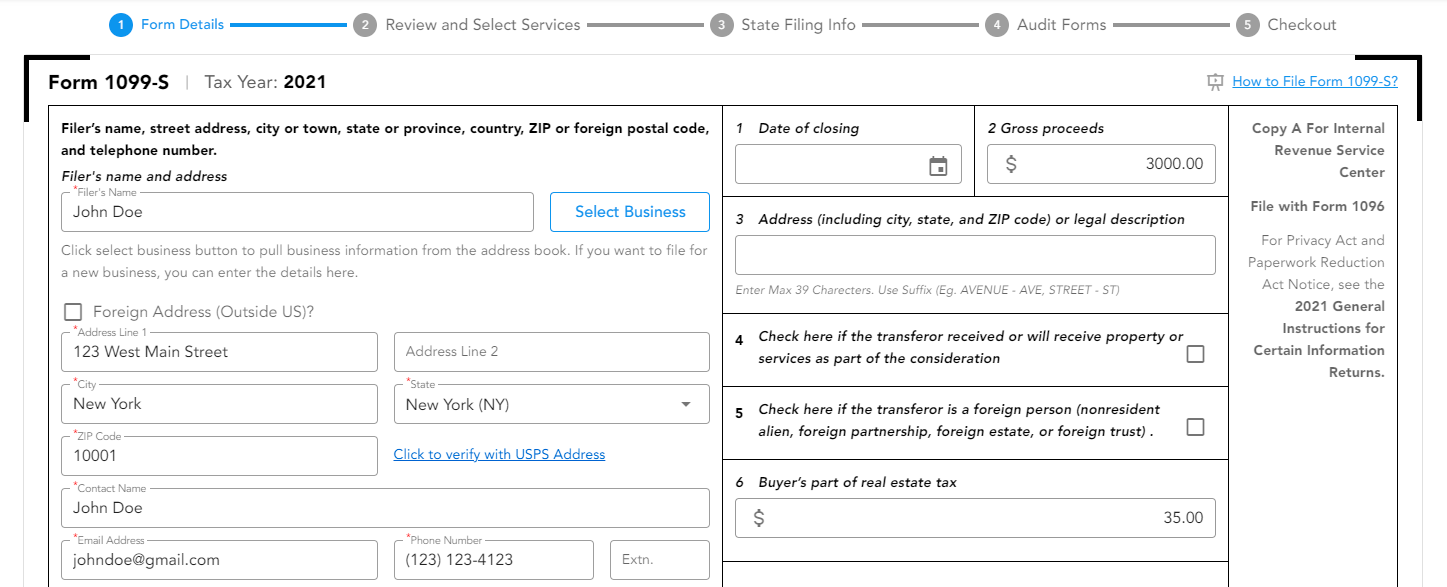The width and height of the screenshot is (1447, 587).
Task: Expand the State dropdown arrow
Action: pyautogui.click(x=686, y=404)
